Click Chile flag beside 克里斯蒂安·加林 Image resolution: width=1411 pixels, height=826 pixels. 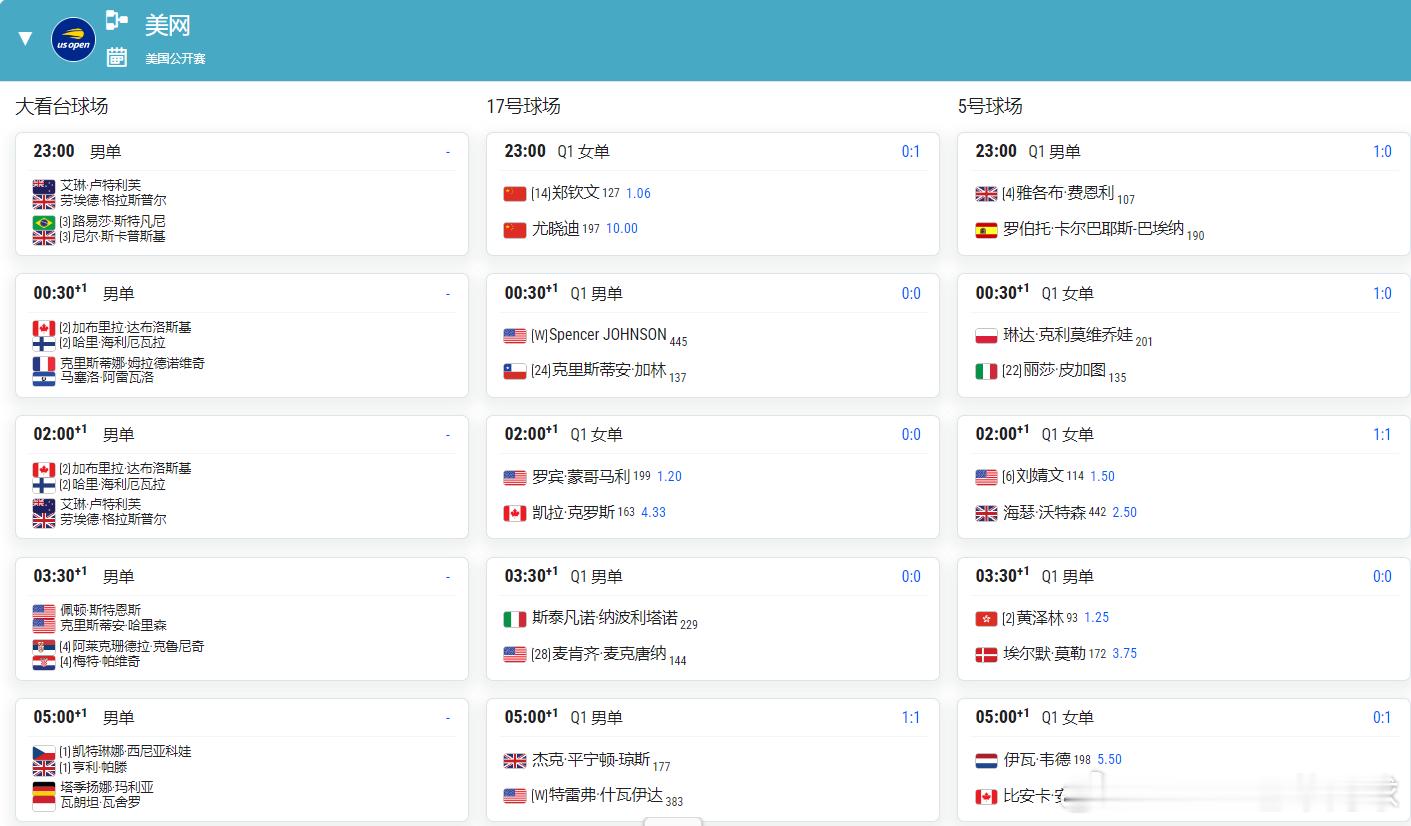pyautogui.click(x=515, y=371)
